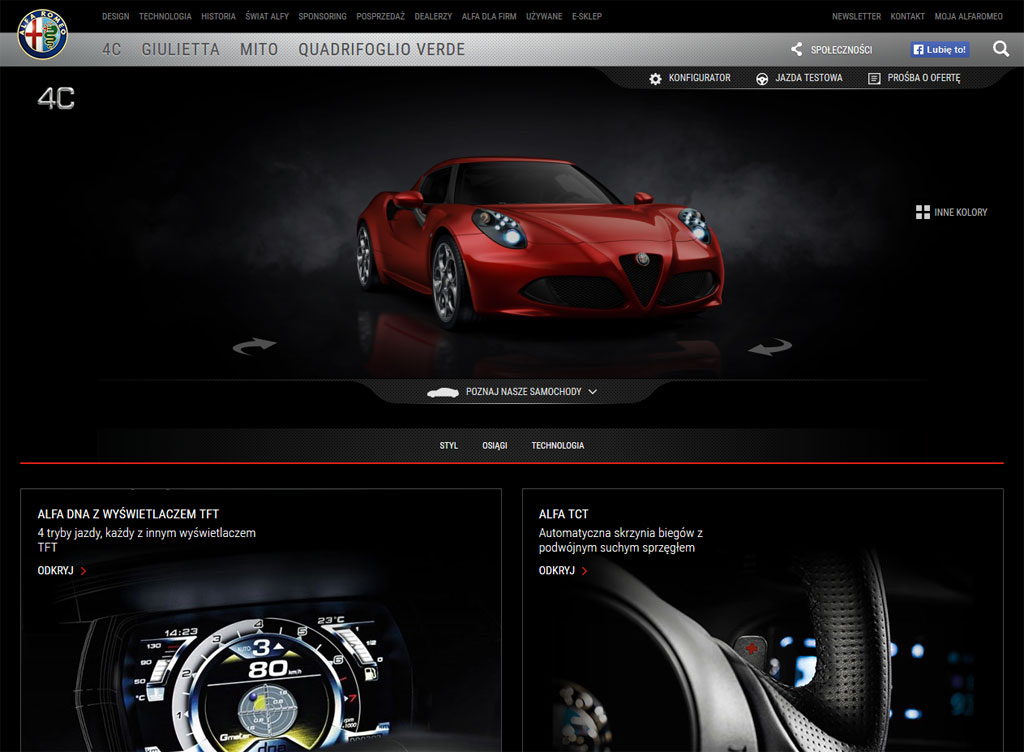Open Moja AlfaRomeo
This screenshot has height=752, width=1024.
tap(968, 16)
